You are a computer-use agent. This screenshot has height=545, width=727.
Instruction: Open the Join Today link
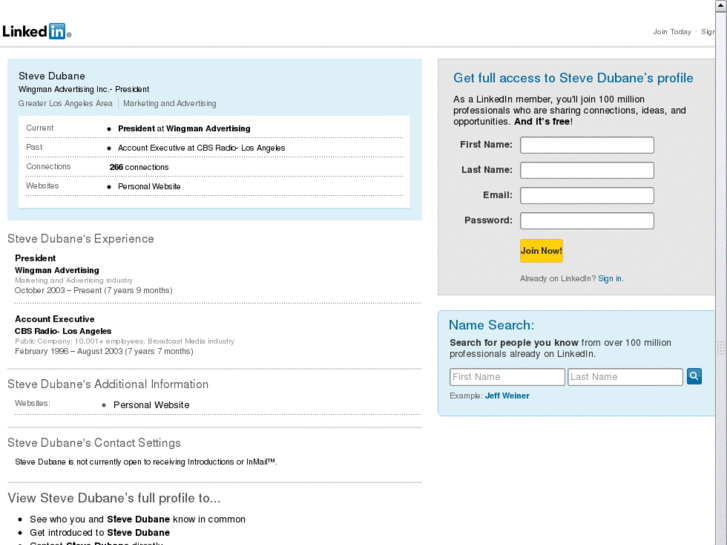point(672,32)
